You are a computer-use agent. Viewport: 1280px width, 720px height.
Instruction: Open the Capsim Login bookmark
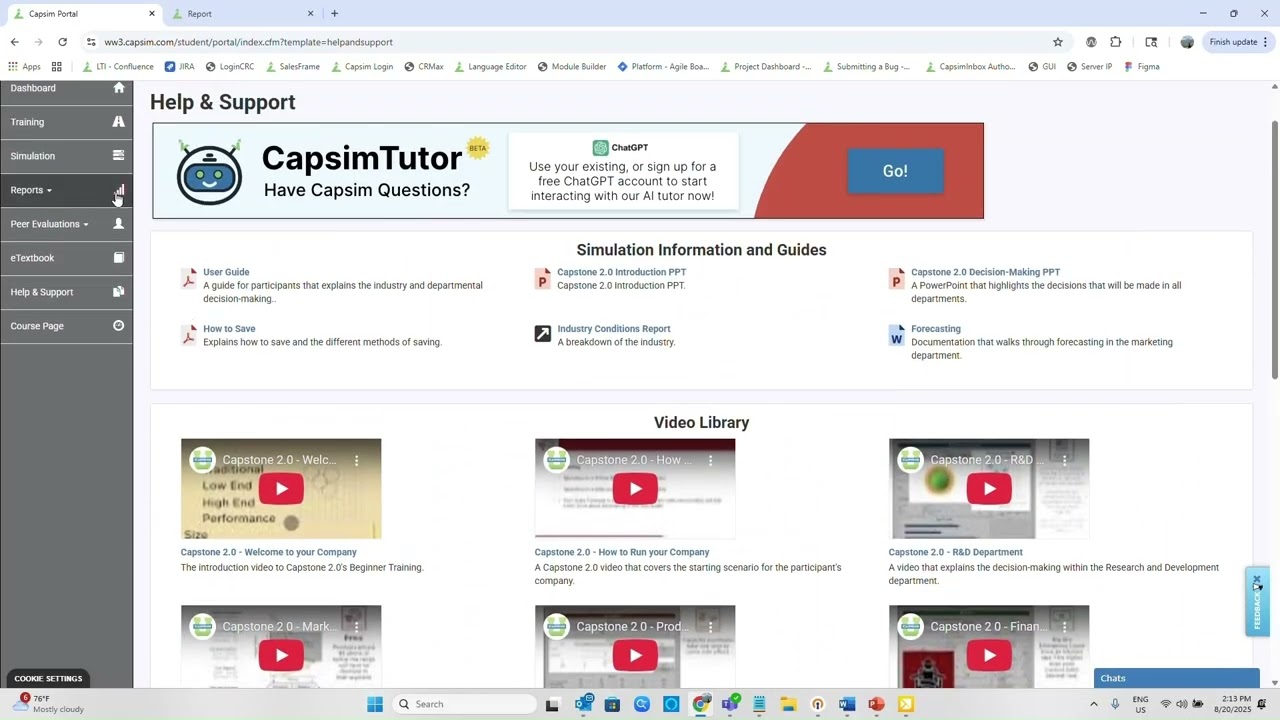[x=361, y=67]
